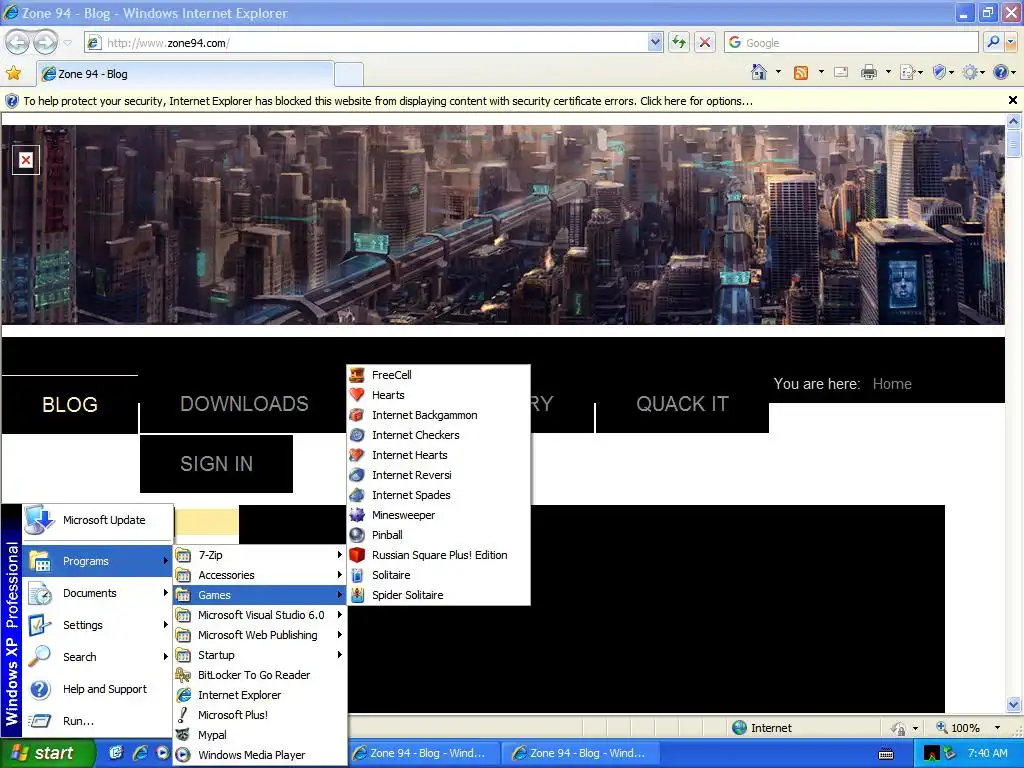Expand Microsoft Visual Studio 6.0 group
This screenshot has width=1024, height=768.
click(x=260, y=615)
